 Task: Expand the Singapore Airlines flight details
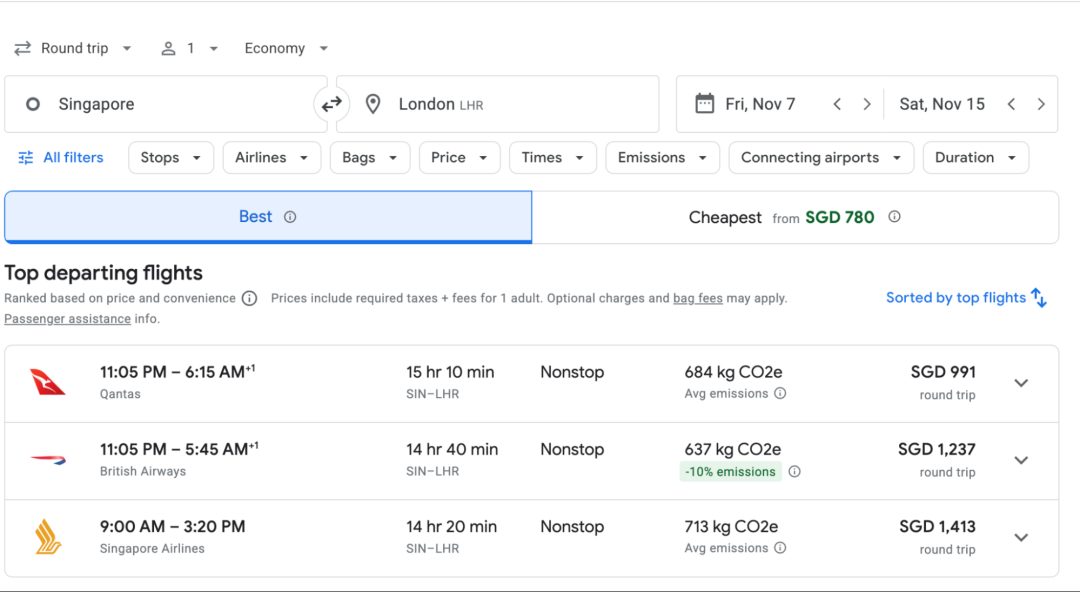[1021, 538]
